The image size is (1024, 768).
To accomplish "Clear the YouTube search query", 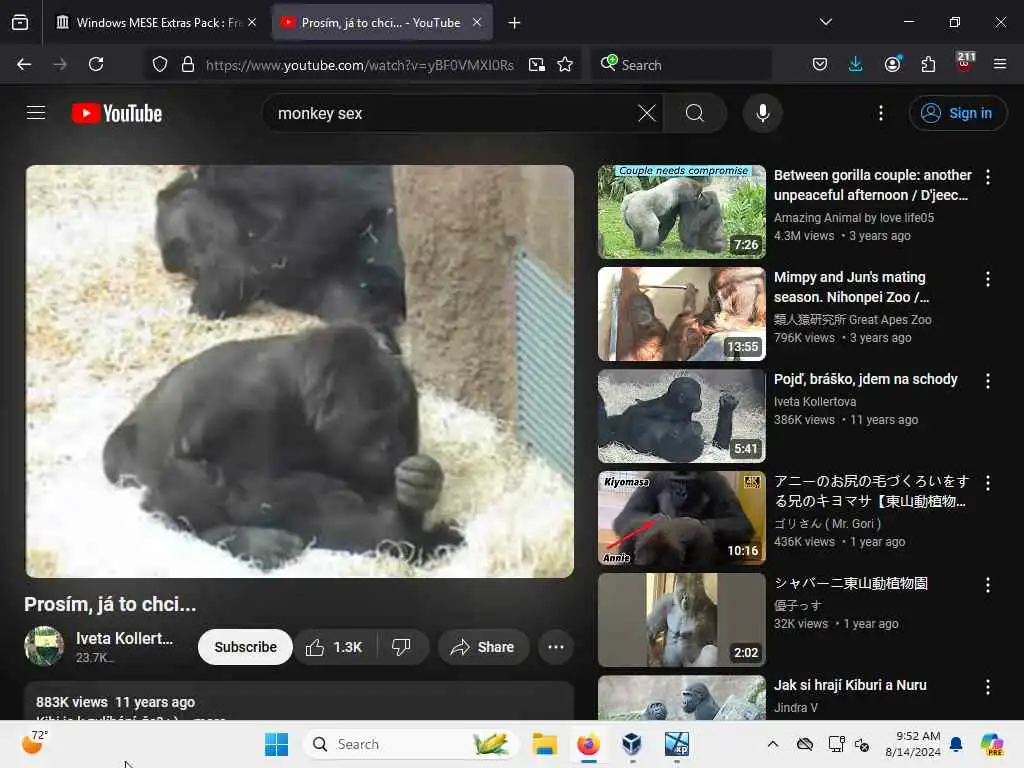I will coord(647,113).
